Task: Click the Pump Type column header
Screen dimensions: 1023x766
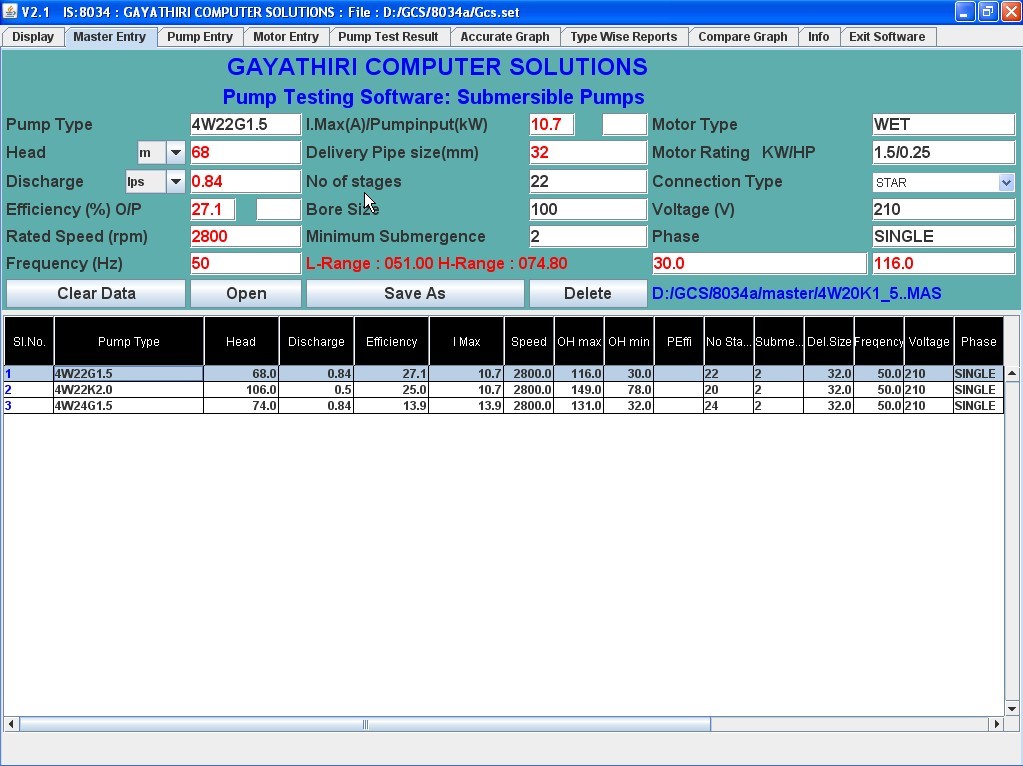Action: [x=129, y=341]
